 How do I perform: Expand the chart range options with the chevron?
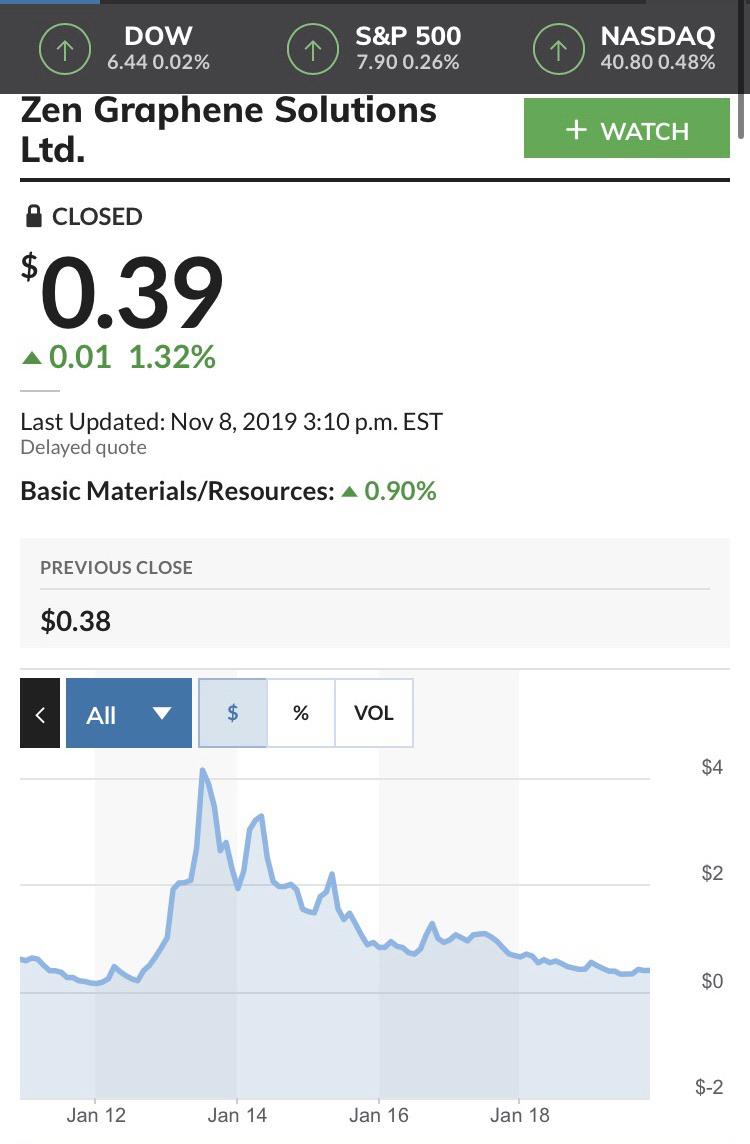[x=161, y=713]
